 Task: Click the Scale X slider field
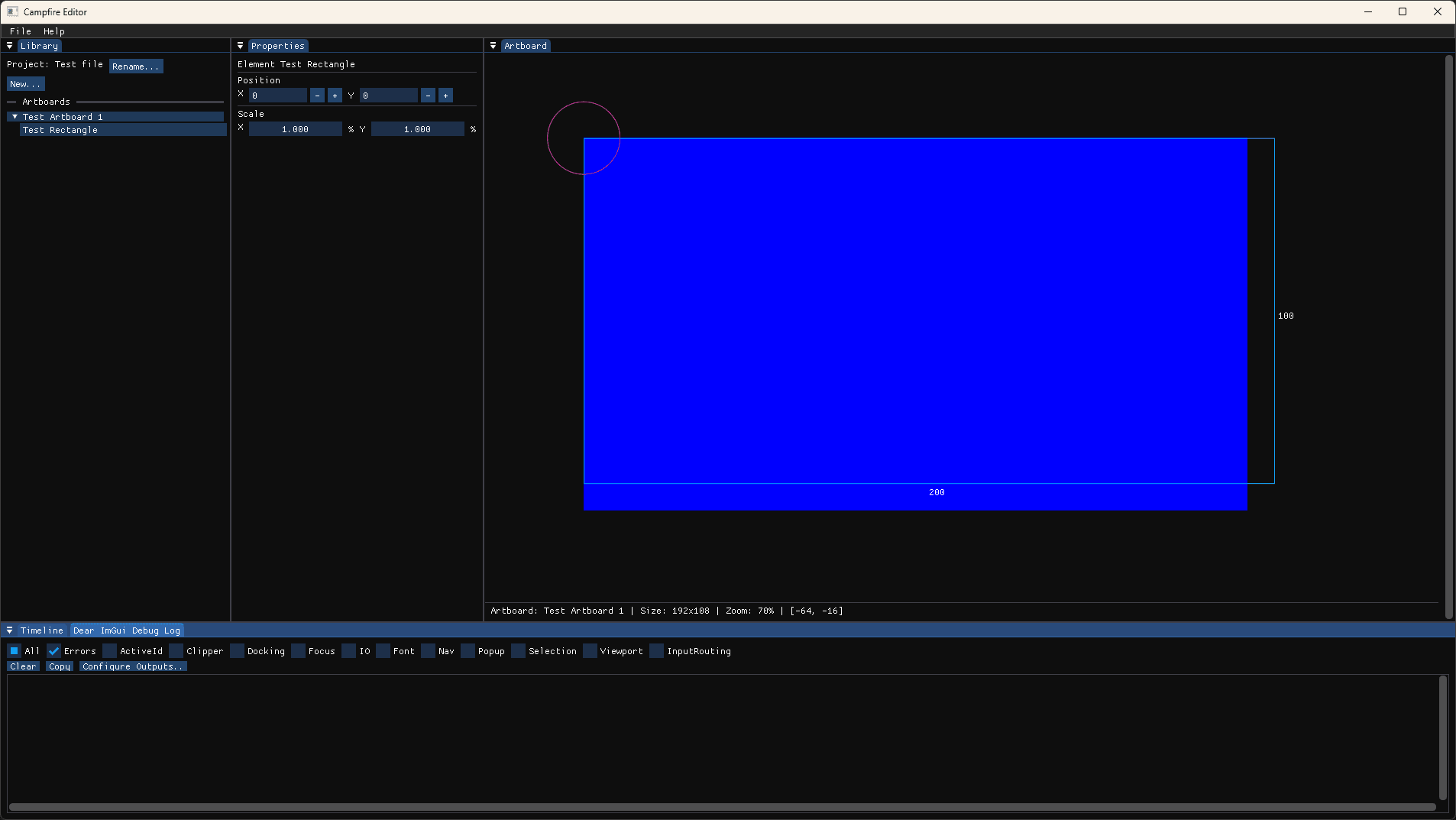(x=295, y=129)
